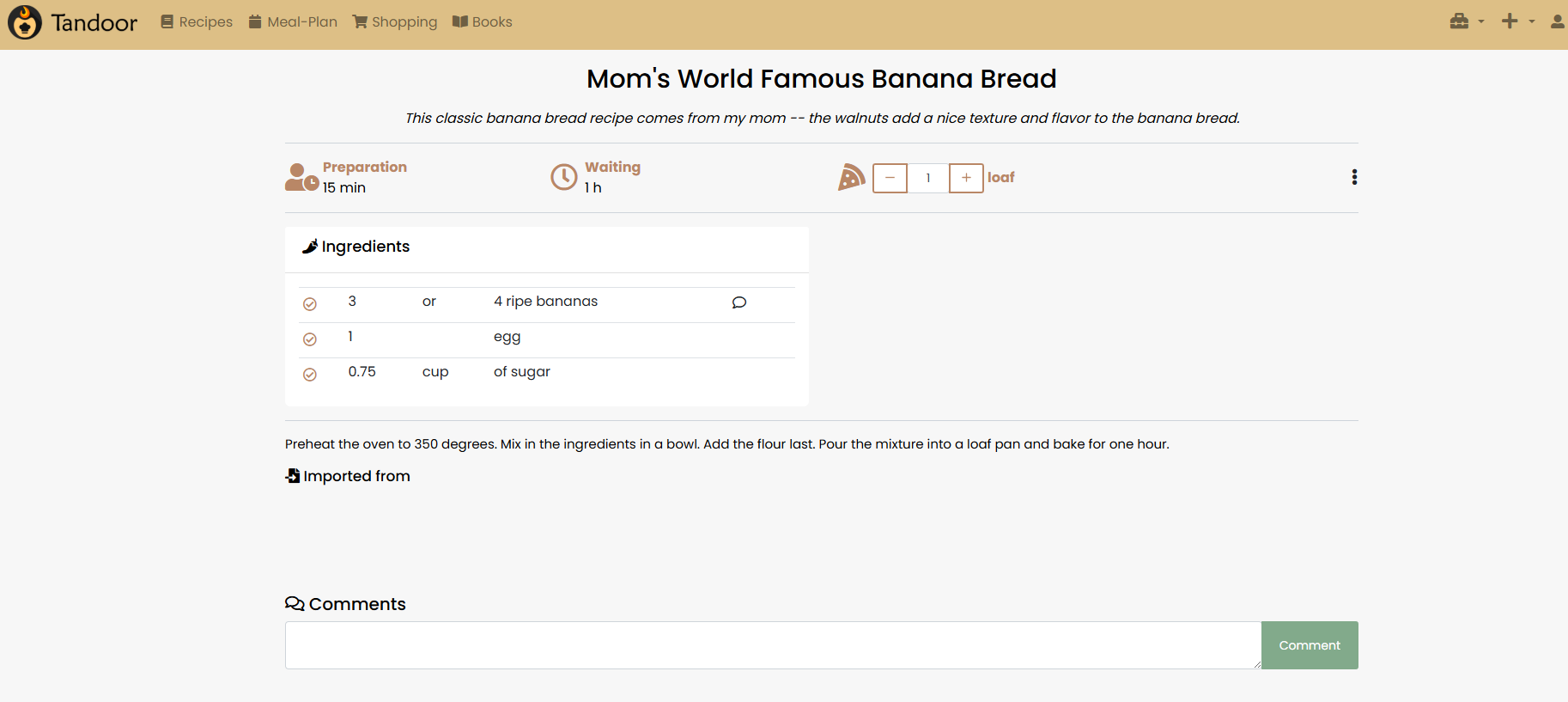Click the Waiting time clock icon
Image resolution: width=1568 pixels, height=702 pixels.
(x=564, y=177)
